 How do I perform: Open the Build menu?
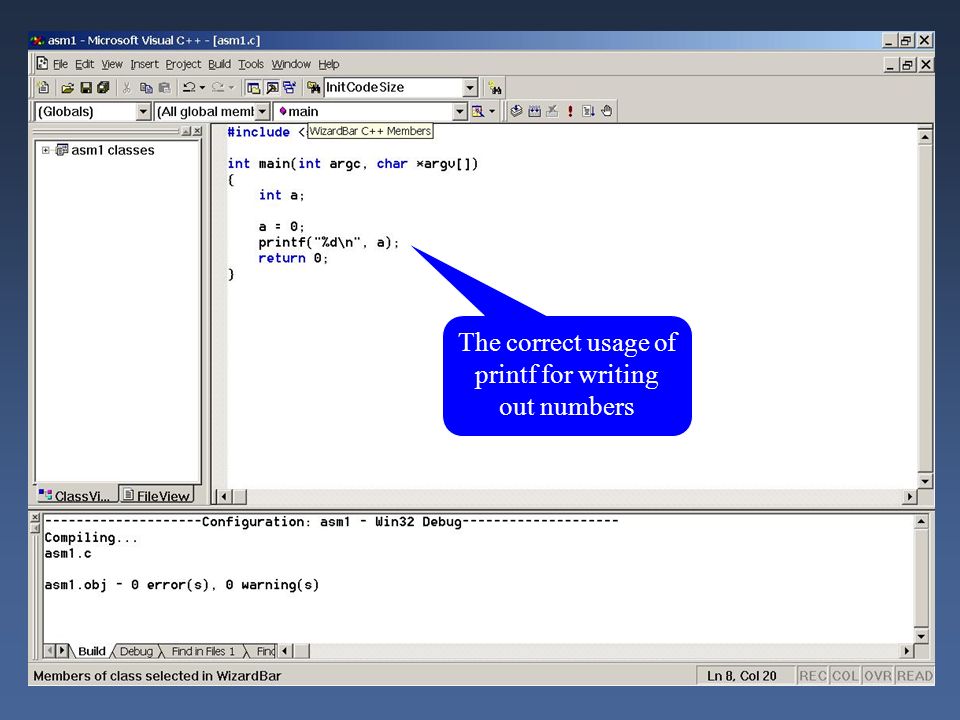(x=219, y=64)
